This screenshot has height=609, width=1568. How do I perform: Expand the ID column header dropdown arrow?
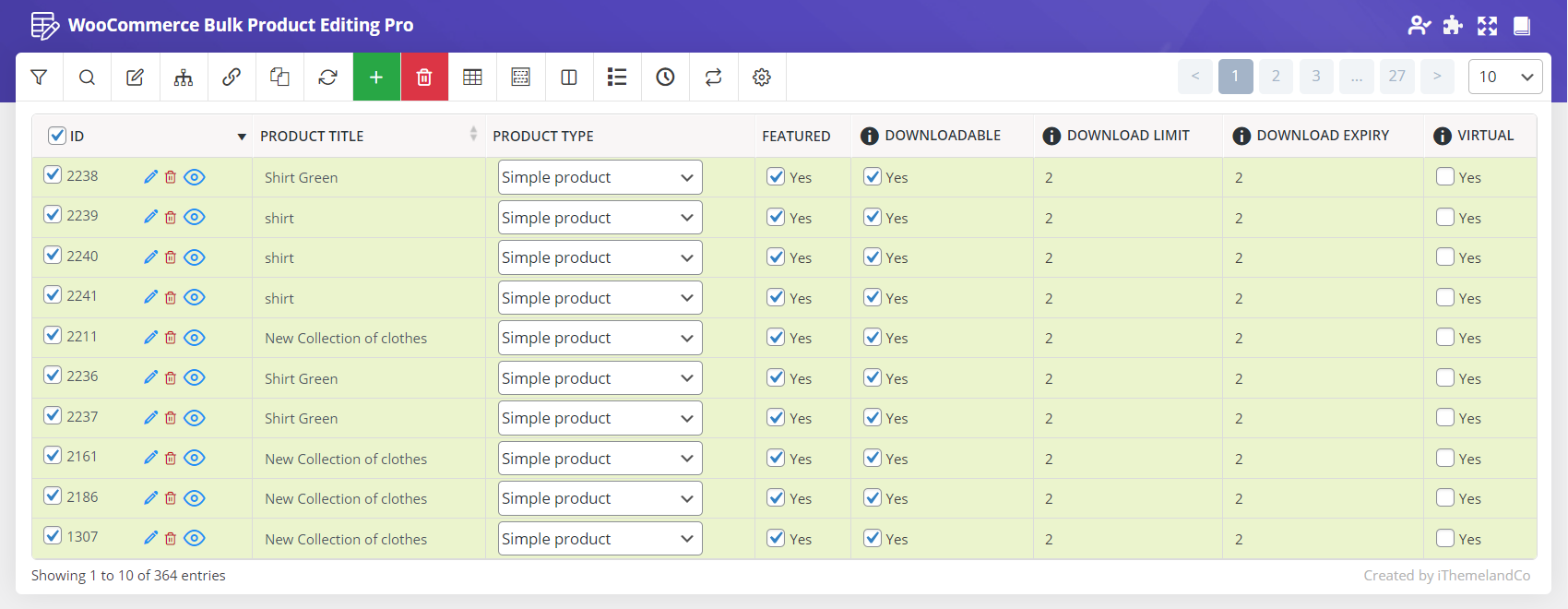(x=242, y=137)
